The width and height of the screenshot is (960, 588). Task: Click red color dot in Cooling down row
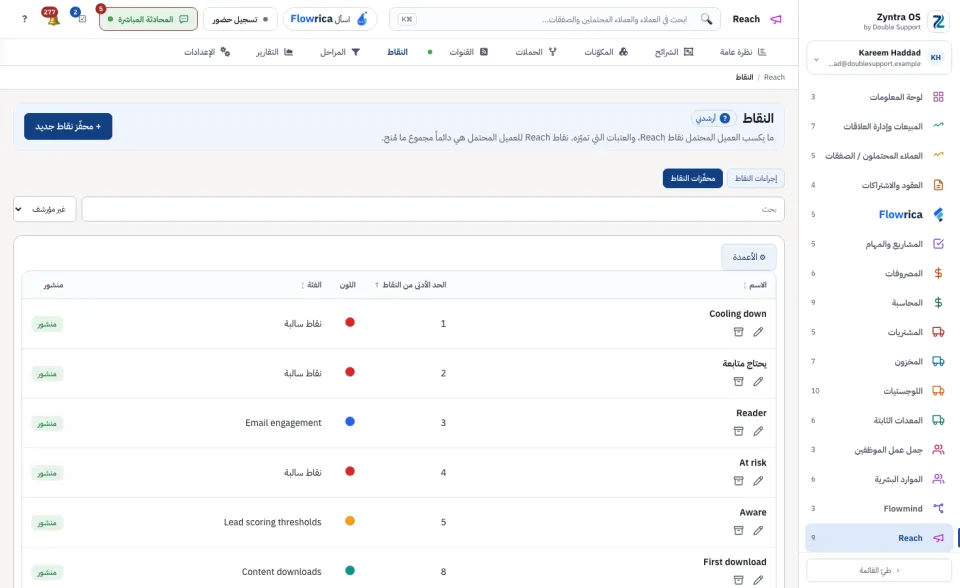pos(350,322)
